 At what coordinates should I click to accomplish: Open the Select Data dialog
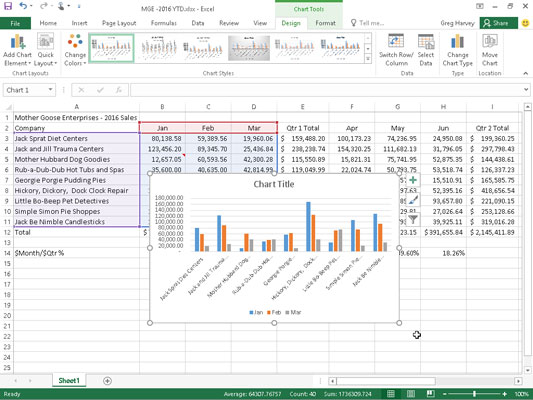pyautogui.click(x=426, y=50)
